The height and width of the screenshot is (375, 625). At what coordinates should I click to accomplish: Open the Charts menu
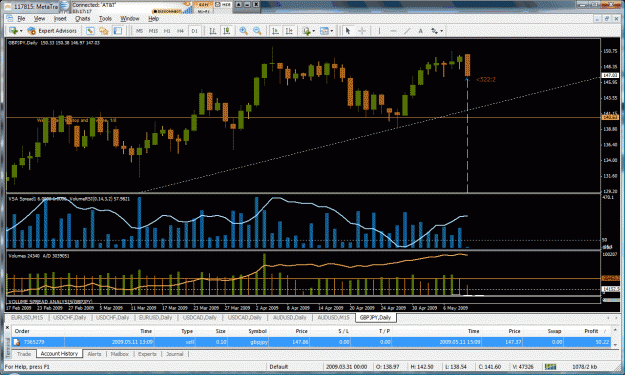point(82,18)
